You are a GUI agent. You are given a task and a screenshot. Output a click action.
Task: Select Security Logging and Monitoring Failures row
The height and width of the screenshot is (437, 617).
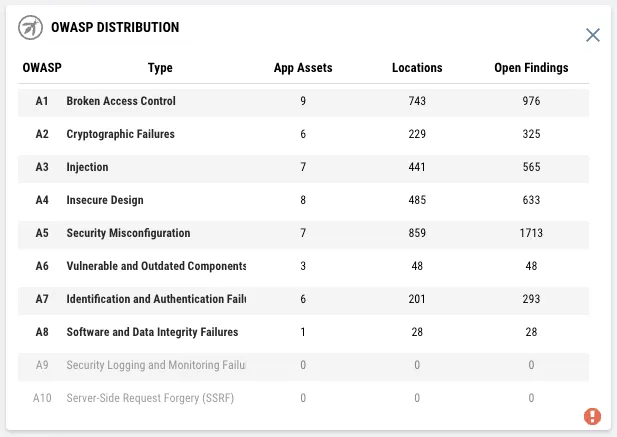303,367
